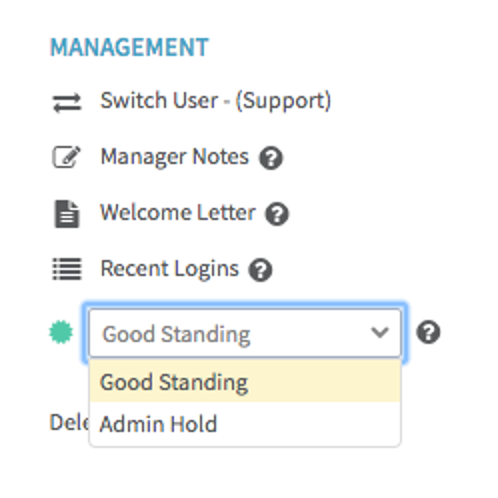This screenshot has height=498, width=498.
Task: View the Recent Logins link
Action: click(x=170, y=269)
